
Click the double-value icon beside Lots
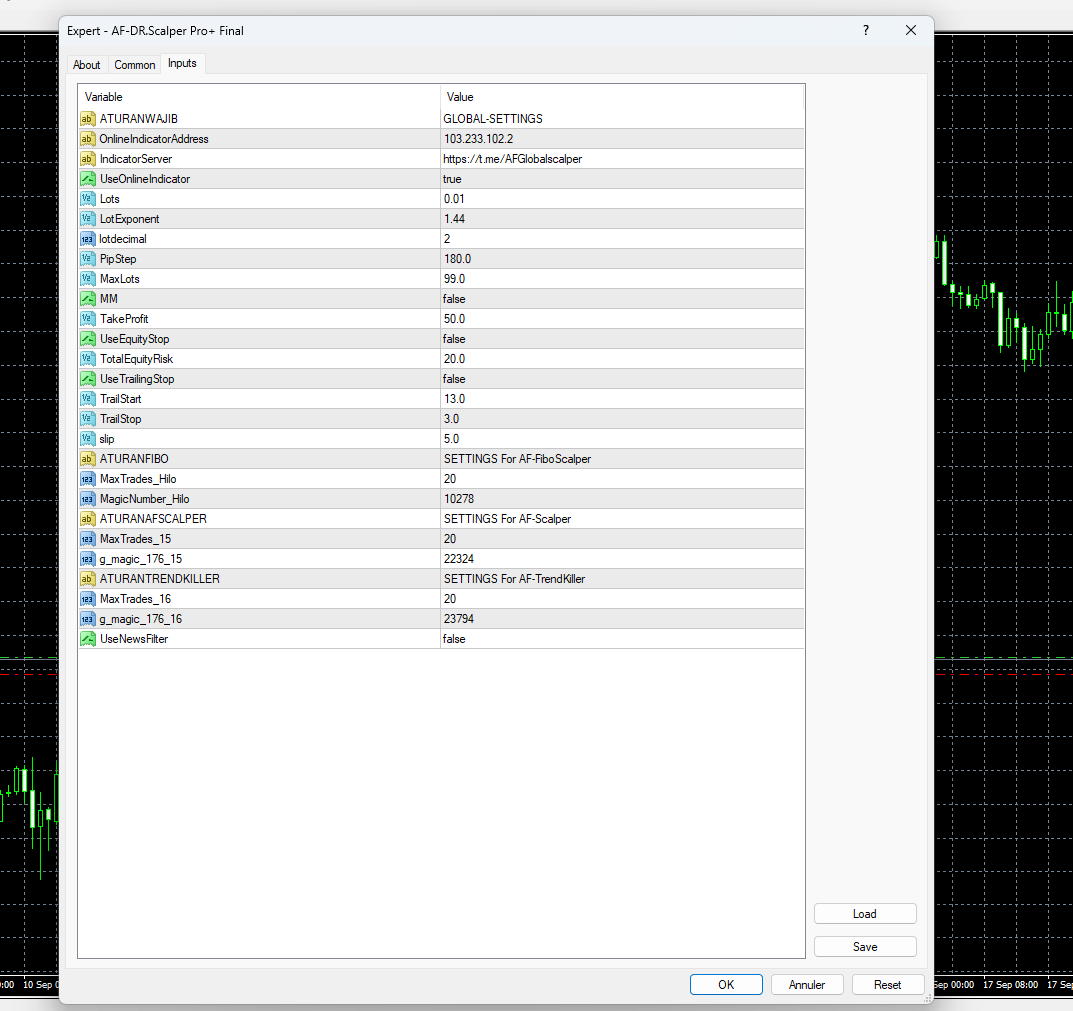pos(87,199)
